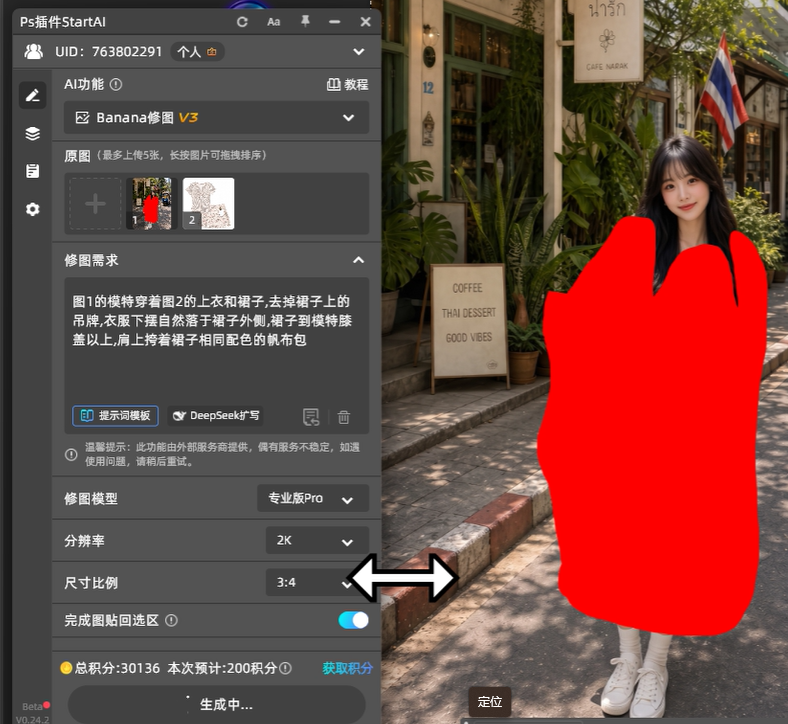Screen dimensions: 788x724
Task: Open the 分辨率 2K dropdown
Action: click(x=317, y=541)
